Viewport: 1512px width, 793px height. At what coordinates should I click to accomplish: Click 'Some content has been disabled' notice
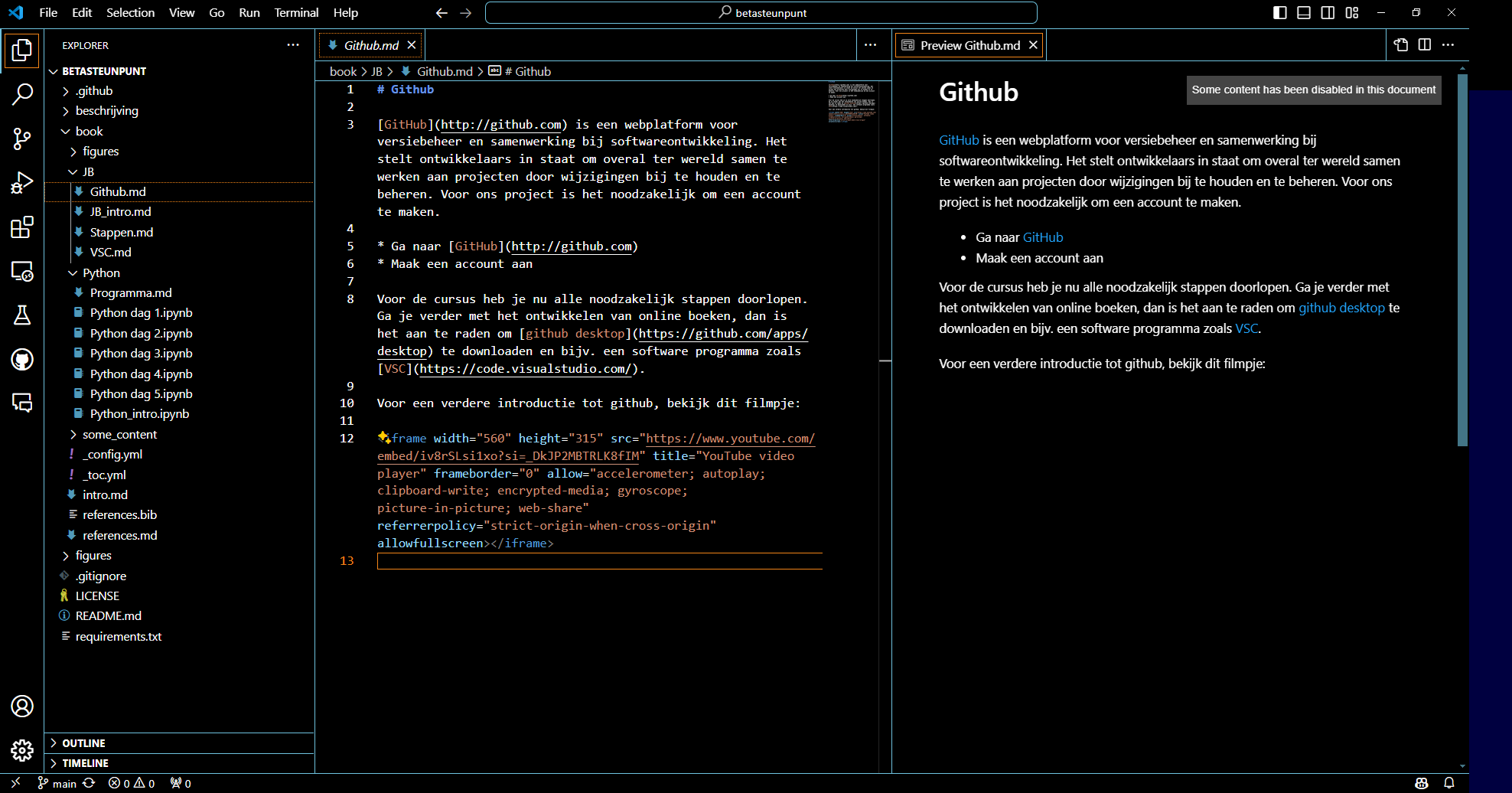coord(1313,90)
